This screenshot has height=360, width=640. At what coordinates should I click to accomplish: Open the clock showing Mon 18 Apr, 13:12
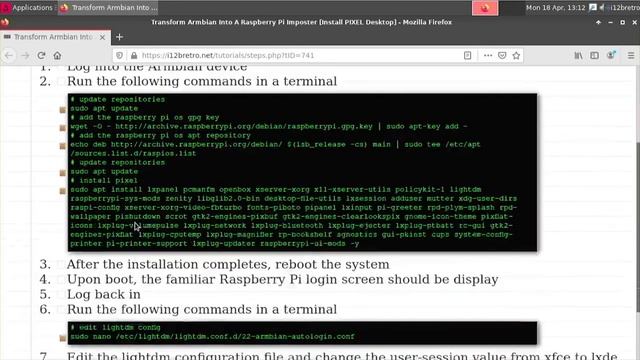click(556, 7)
